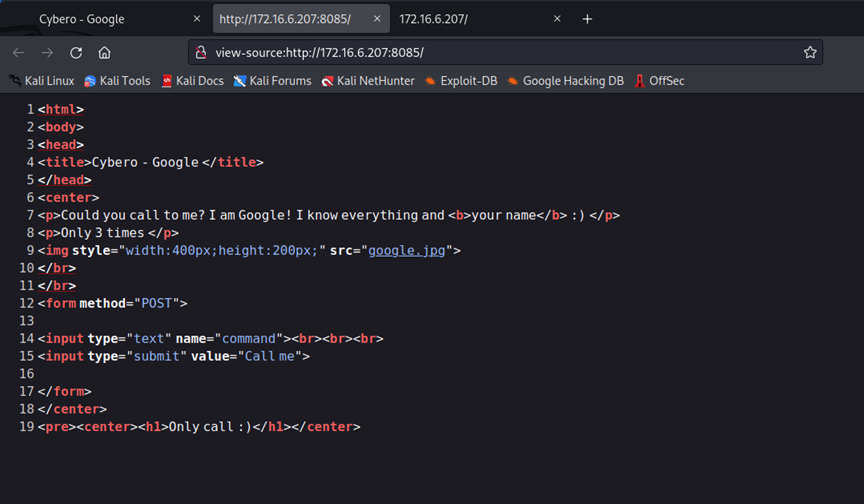Close the http://172.16.6.207:8085/ tab
Image resolution: width=864 pixels, height=504 pixels.
coord(377,19)
